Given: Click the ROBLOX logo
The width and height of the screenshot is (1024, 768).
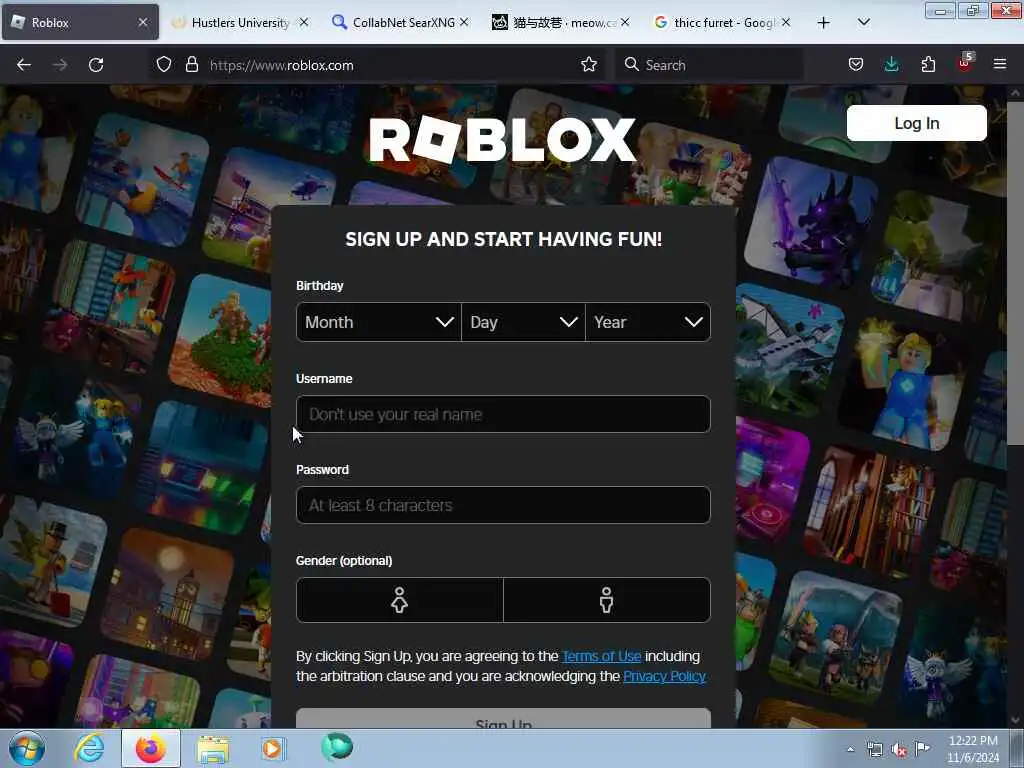Looking at the screenshot, I should (502, 139).
